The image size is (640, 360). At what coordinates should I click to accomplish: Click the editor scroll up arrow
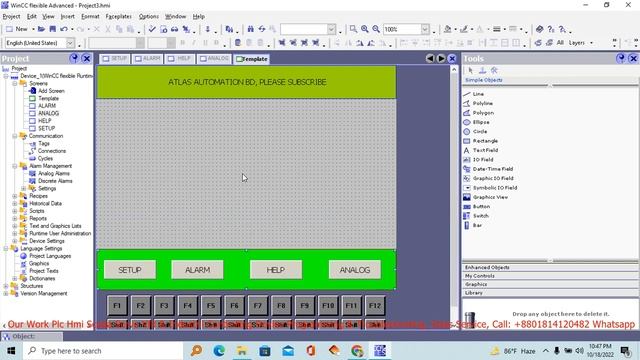453,70
